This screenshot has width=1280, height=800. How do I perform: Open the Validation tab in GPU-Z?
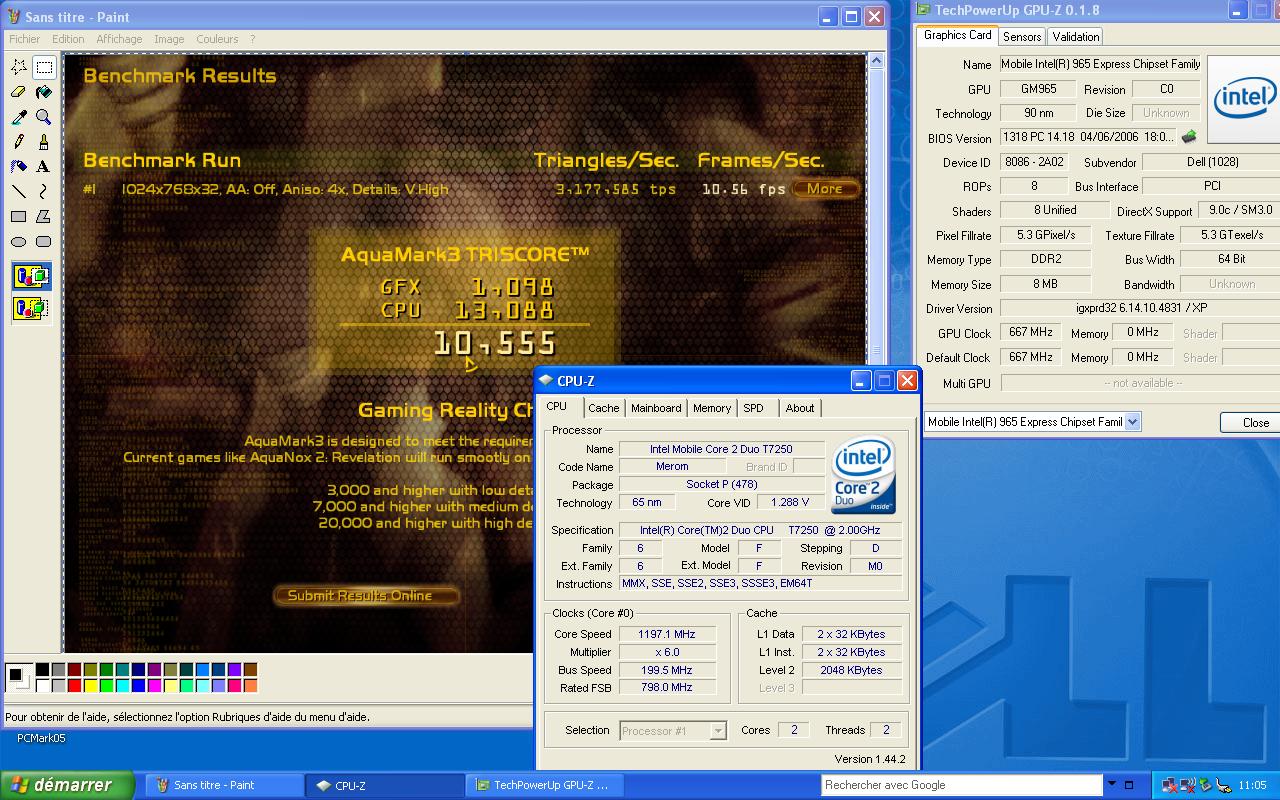click(x=1076, y=37)
